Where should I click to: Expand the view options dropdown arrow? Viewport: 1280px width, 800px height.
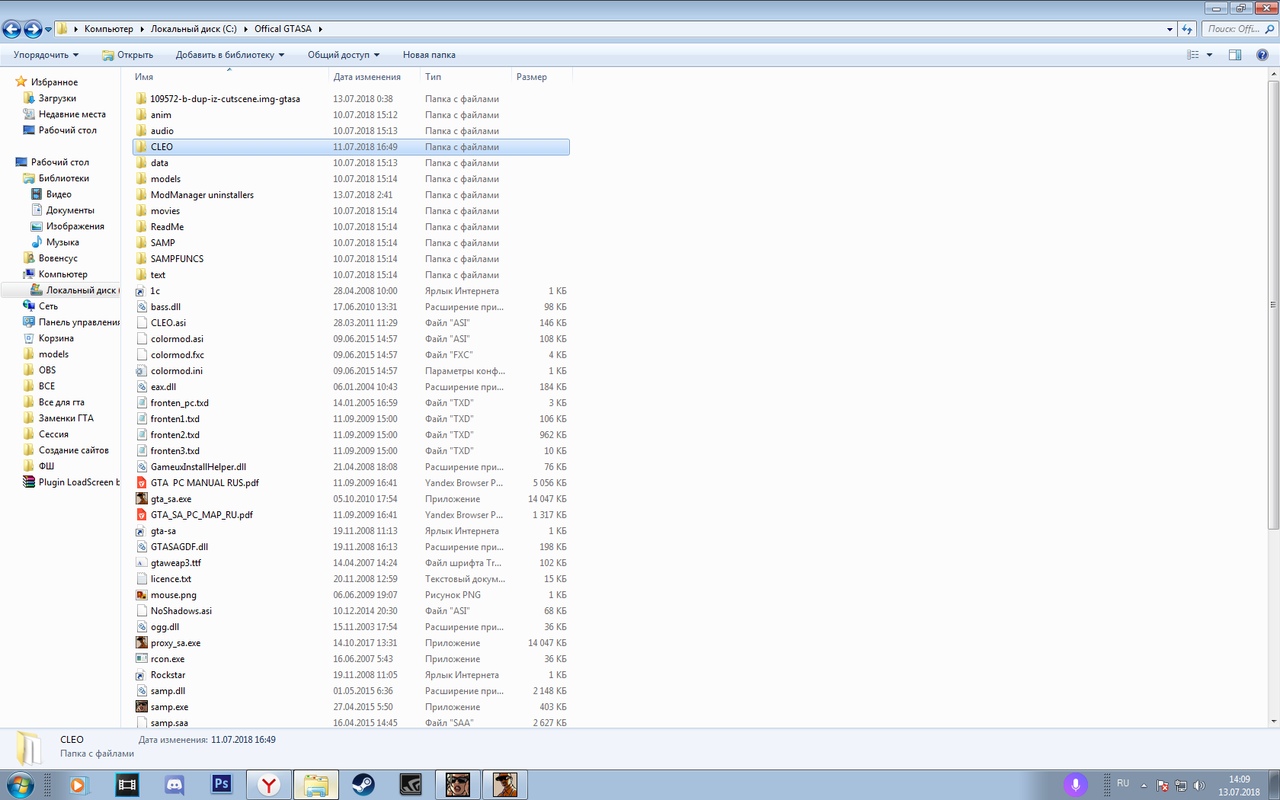coord(1209,55)
